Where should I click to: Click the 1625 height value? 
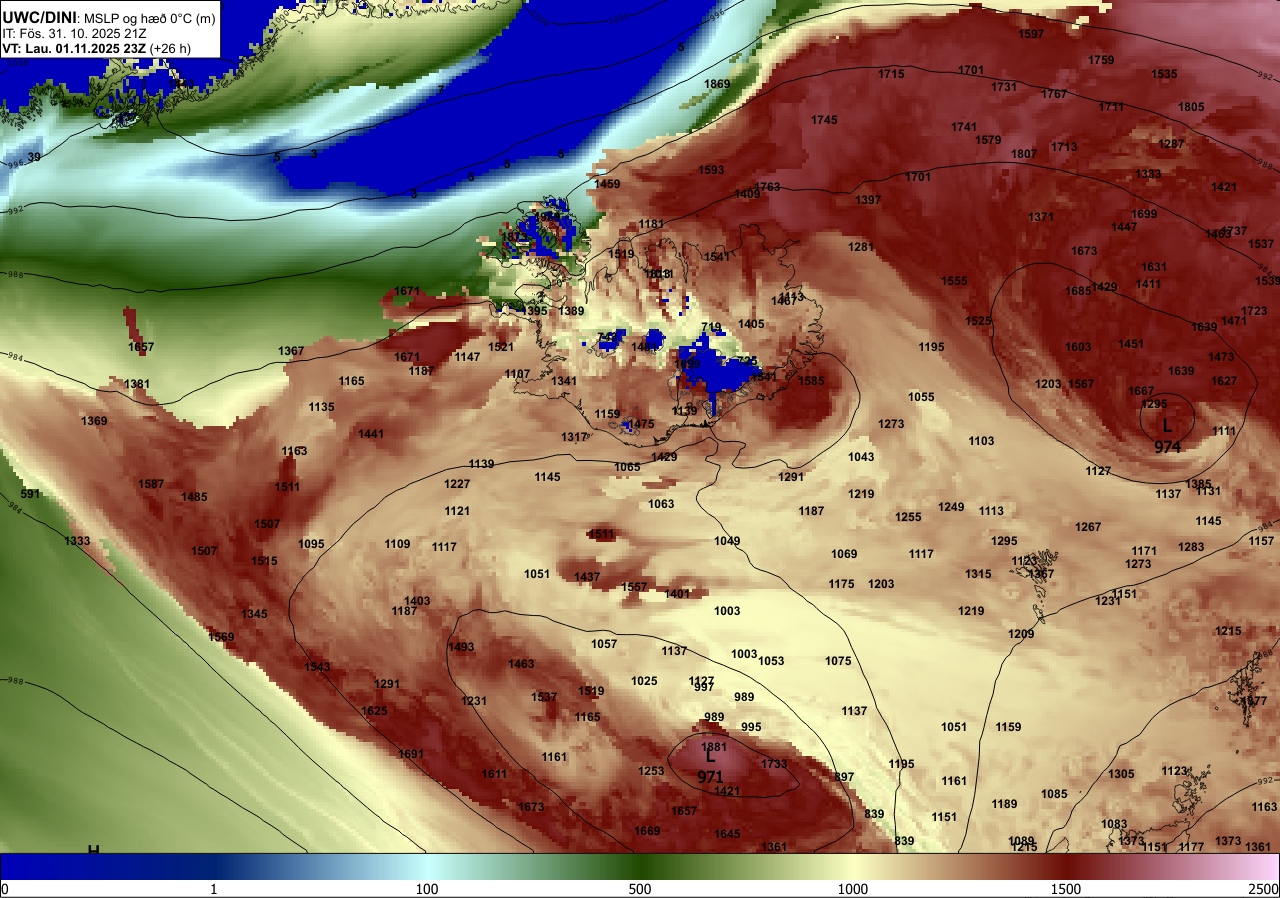(374, 711)
